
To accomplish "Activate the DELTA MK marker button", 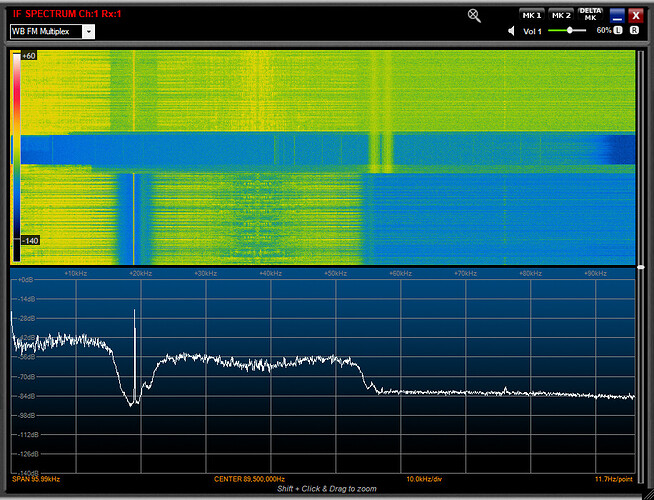I will coord(590,13).
